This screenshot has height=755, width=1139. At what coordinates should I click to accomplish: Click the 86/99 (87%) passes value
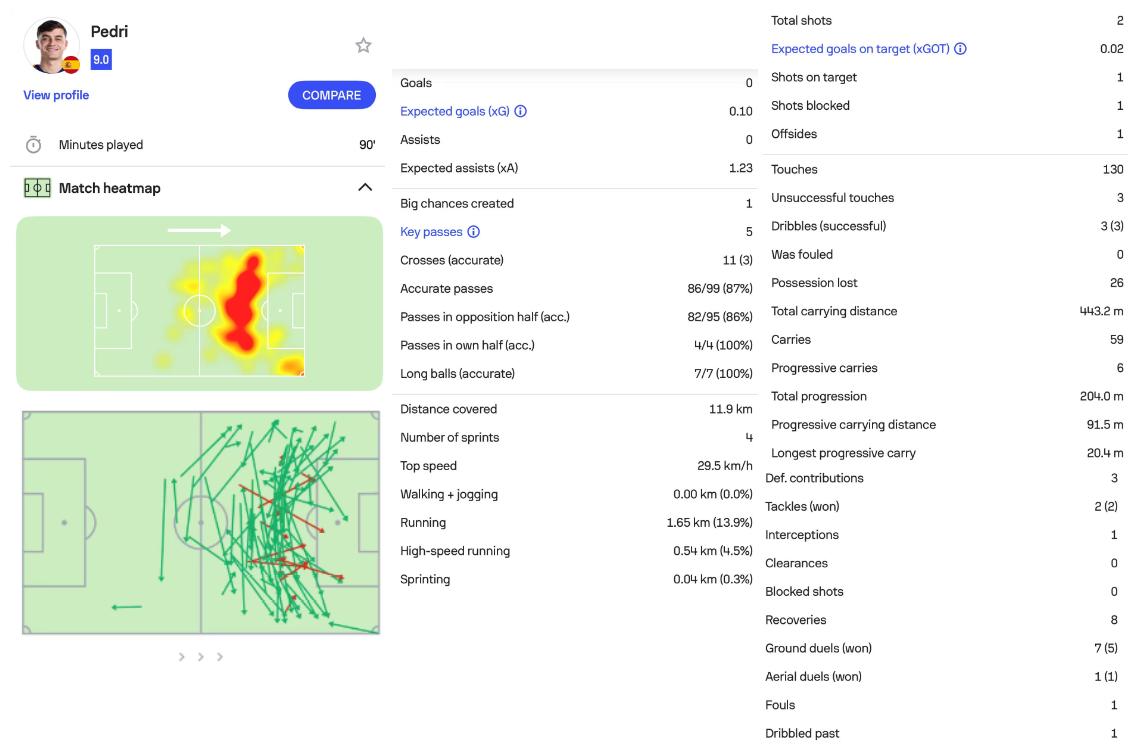720,288
